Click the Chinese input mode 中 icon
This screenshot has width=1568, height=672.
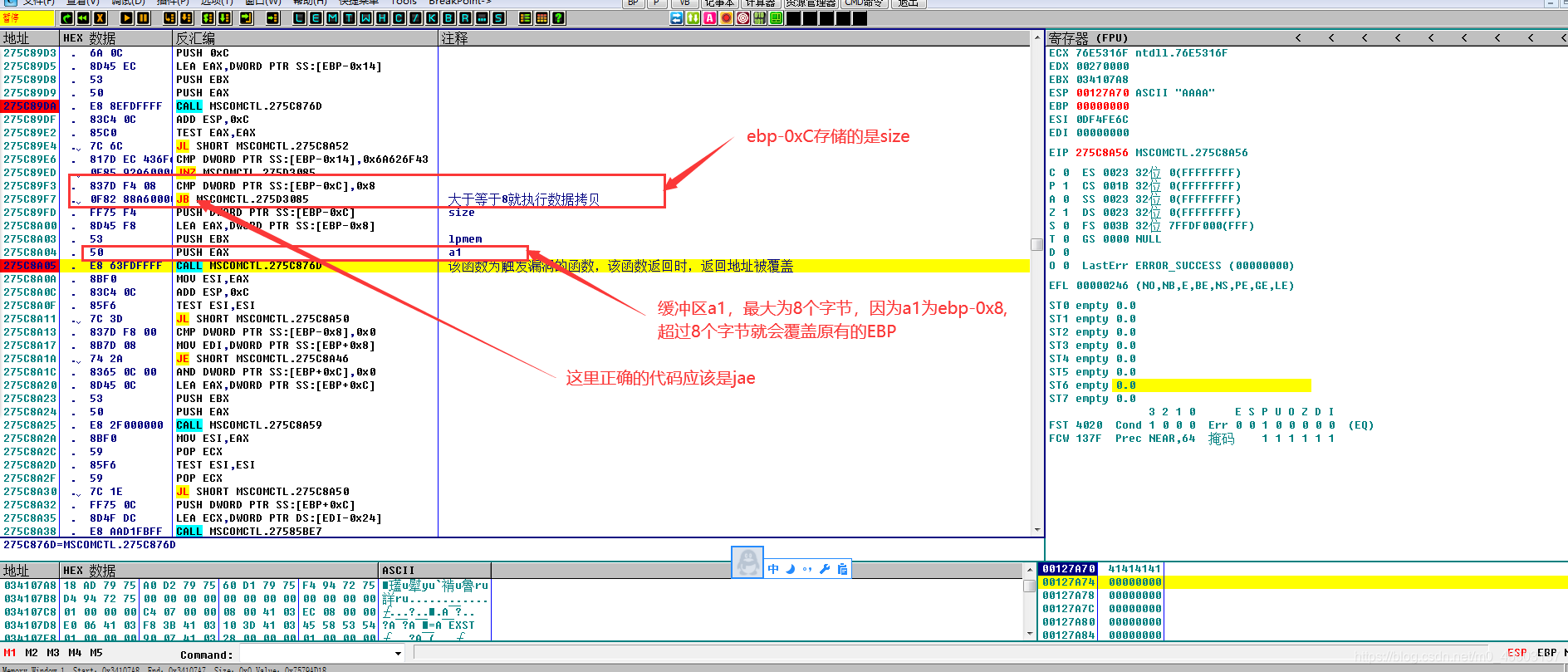[773, 569]
